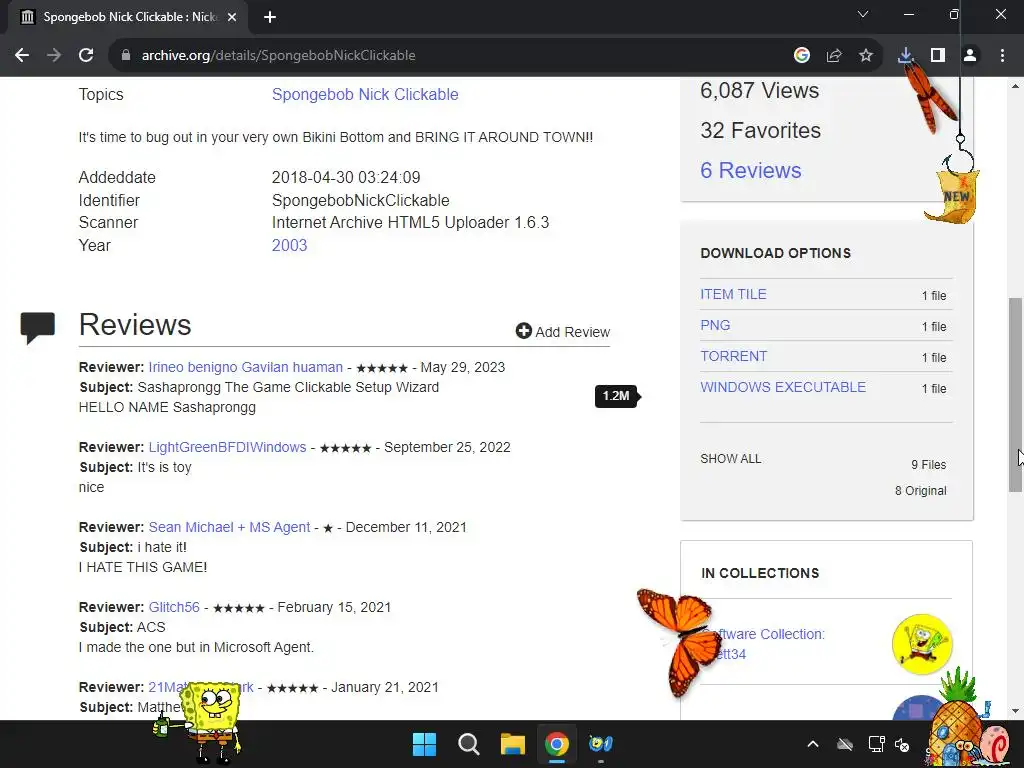This screenshot has width=1024, height=768.
Task: Click the Chrome taskbar icon
Action: click(x=556, y=744)
